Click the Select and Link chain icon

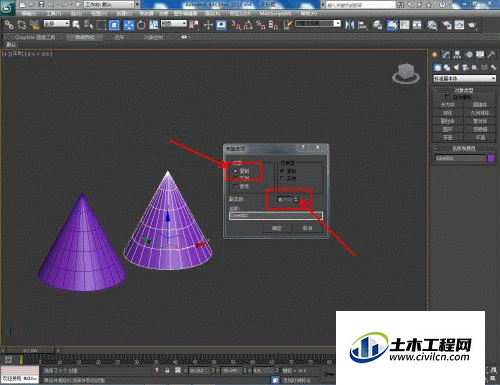coord(9,25)
